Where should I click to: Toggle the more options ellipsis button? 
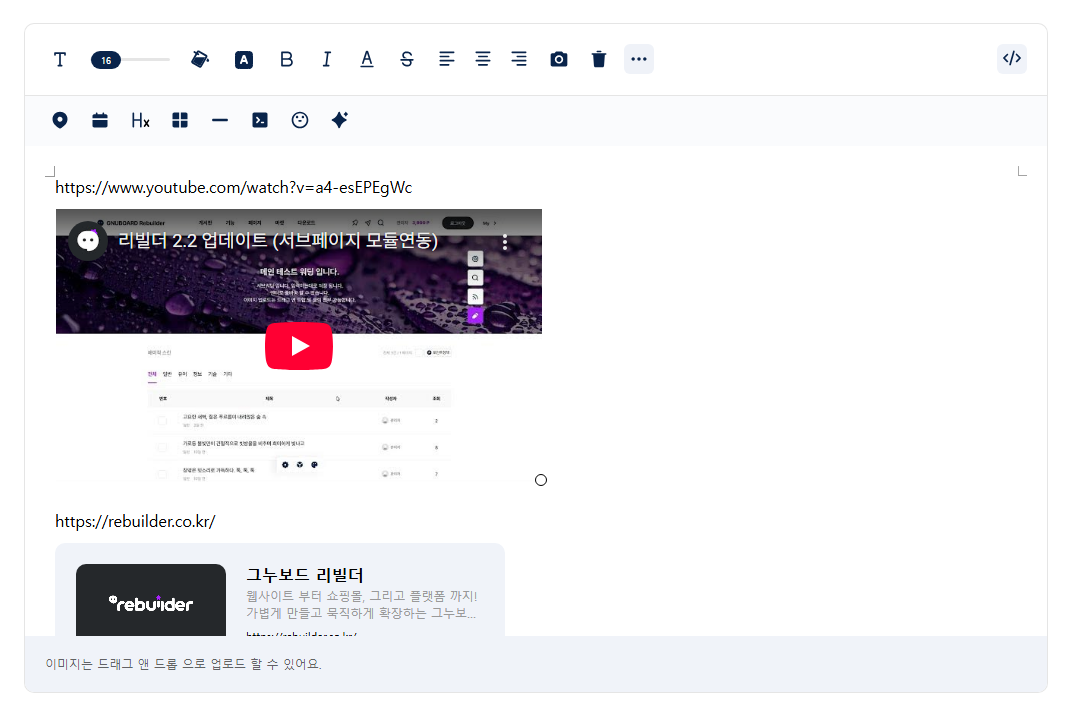pos(639,59)
